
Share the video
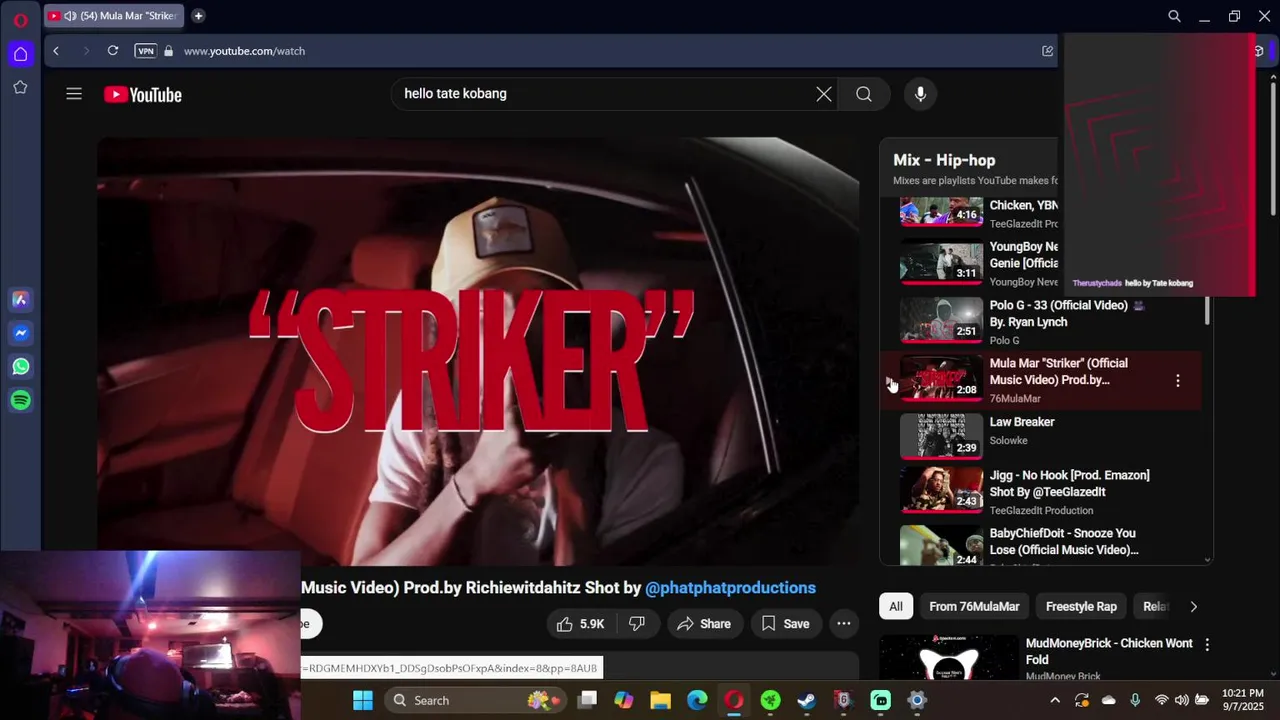click(704, 624)
